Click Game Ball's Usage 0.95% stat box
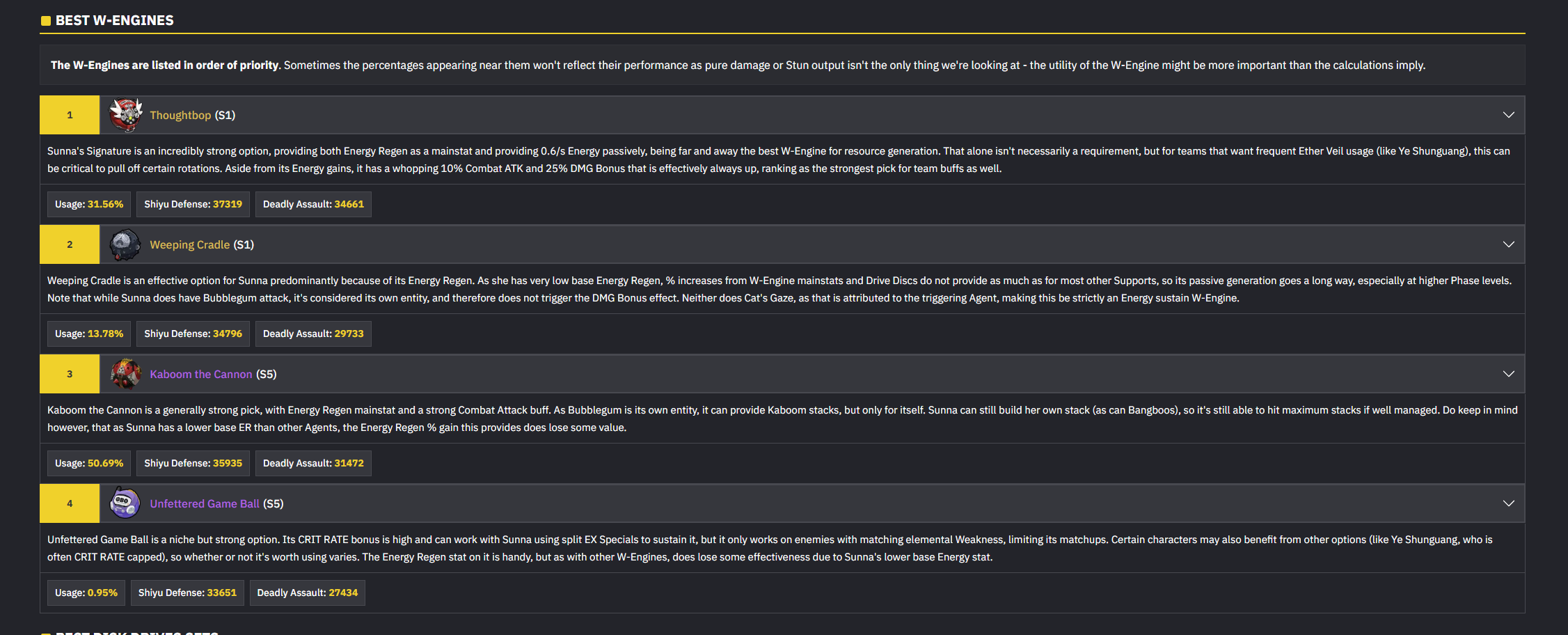Image resolution: width=1568 pixels, height=635 pixels. [86, 593]
